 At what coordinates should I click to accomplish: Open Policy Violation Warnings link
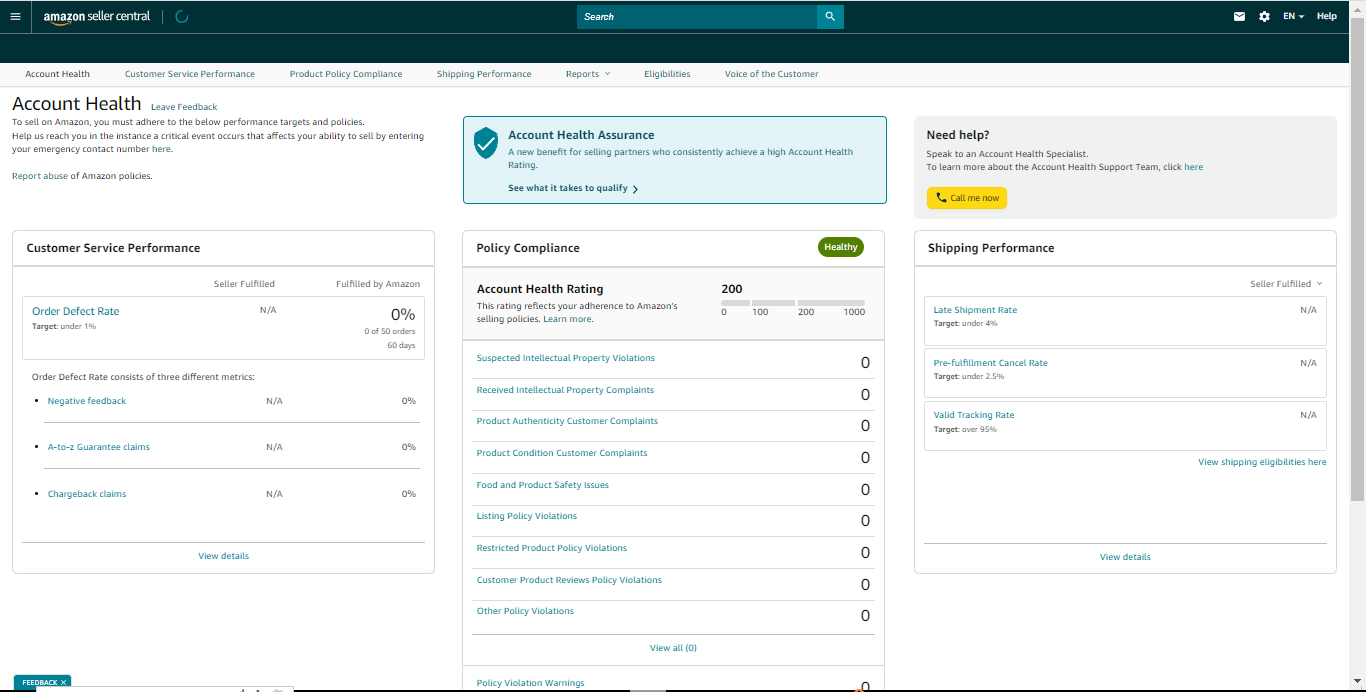531,683
